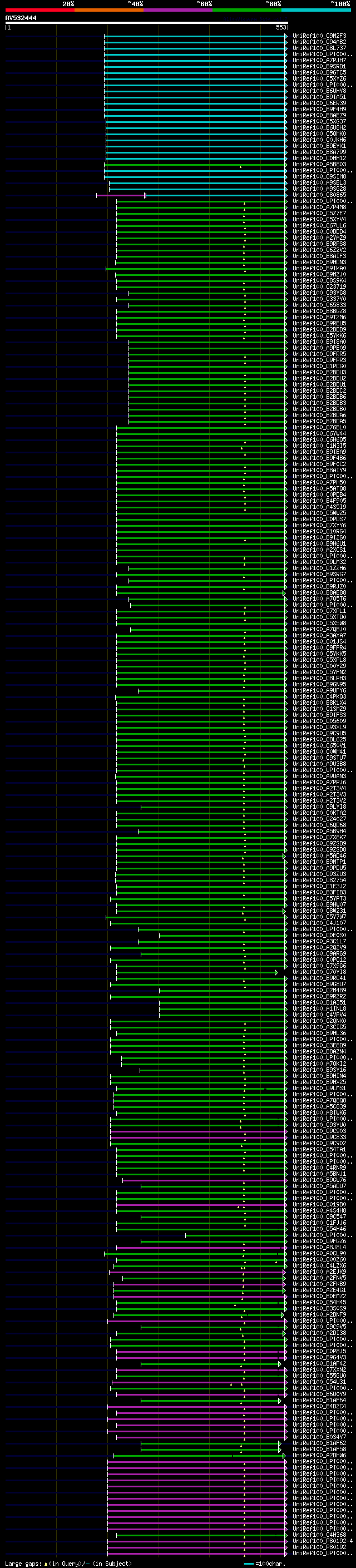Select the UniRef100_A9PE09 hit label
The height and width of the screenshot is (1568, 356).
319,348
